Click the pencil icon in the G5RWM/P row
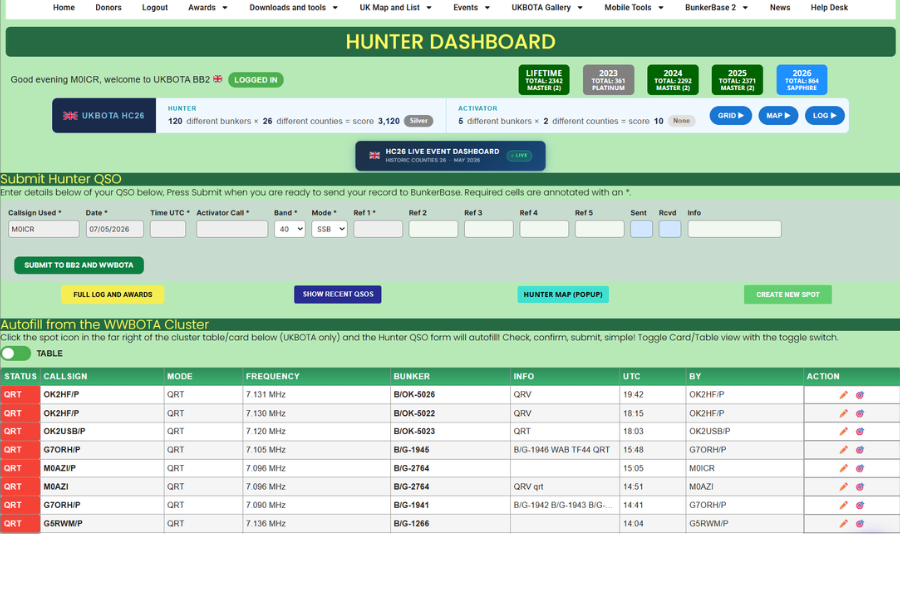This screenshot has width=900, height=600. [843, 524]
